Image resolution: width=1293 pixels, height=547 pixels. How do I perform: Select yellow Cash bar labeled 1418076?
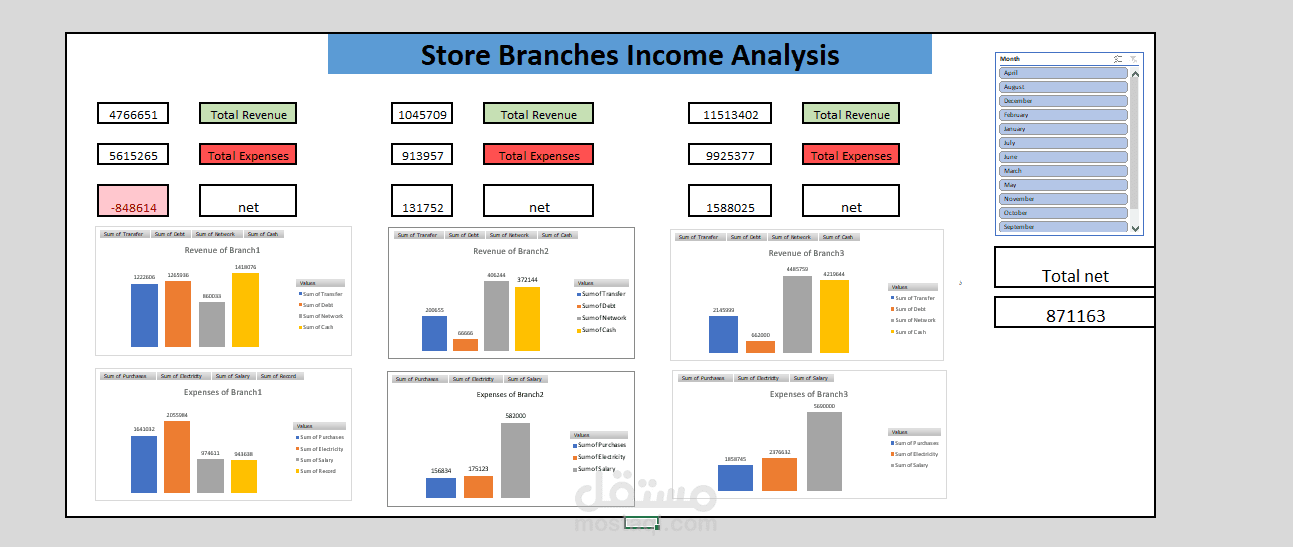[x=245, y=310]
